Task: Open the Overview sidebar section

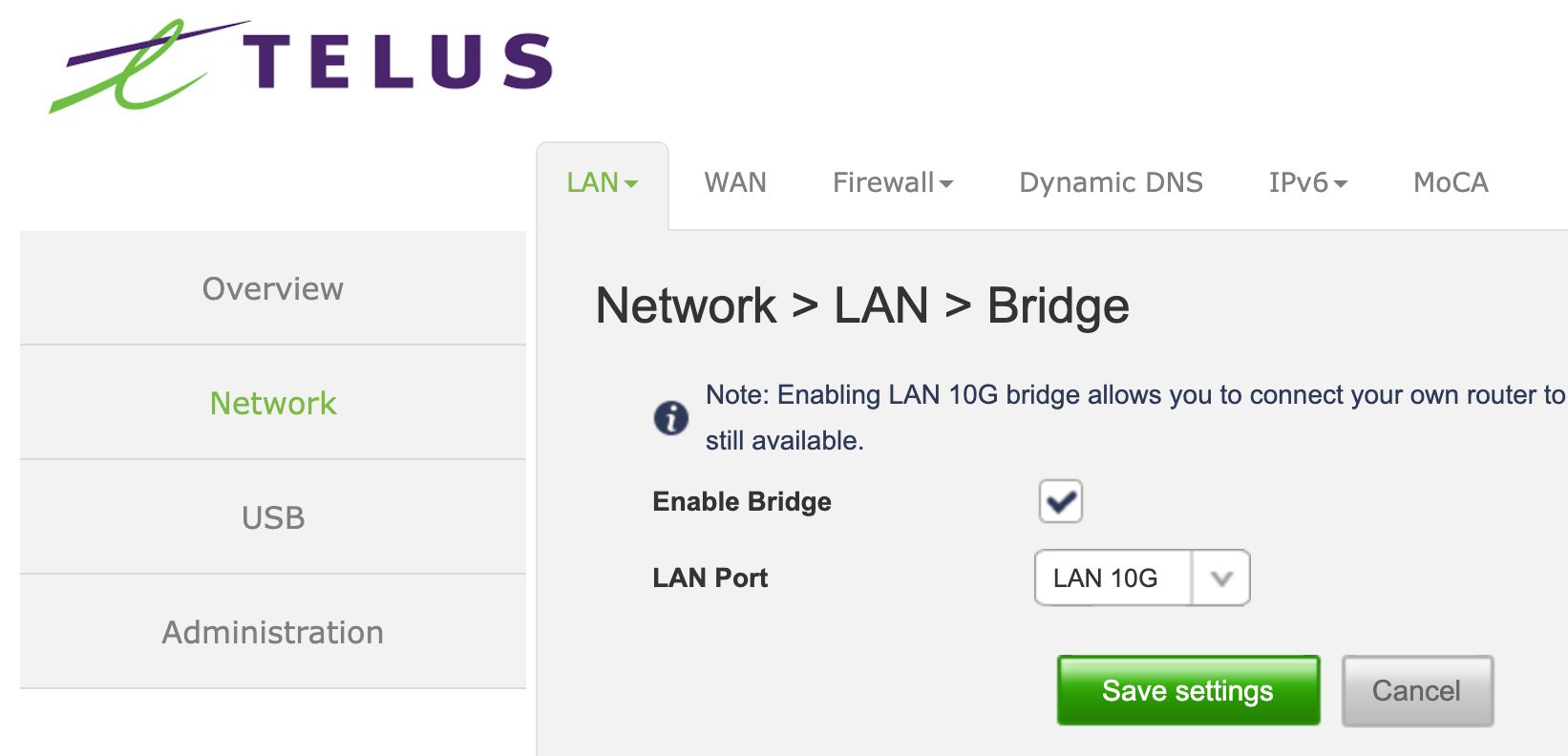Action: pyautogui.click(x=272, y=288)
